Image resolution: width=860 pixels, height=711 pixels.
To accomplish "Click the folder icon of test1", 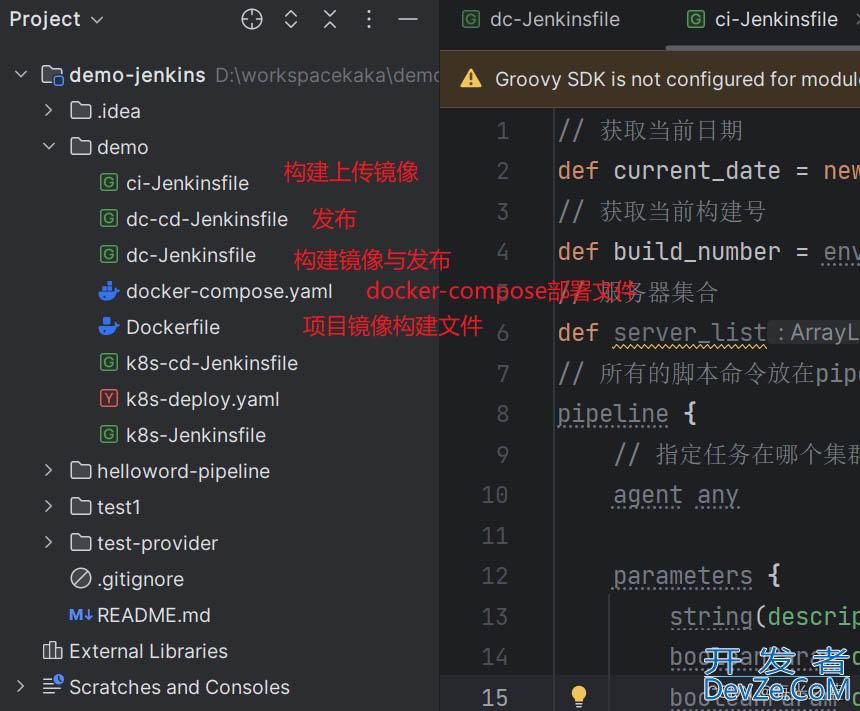I will coord(81,506).
